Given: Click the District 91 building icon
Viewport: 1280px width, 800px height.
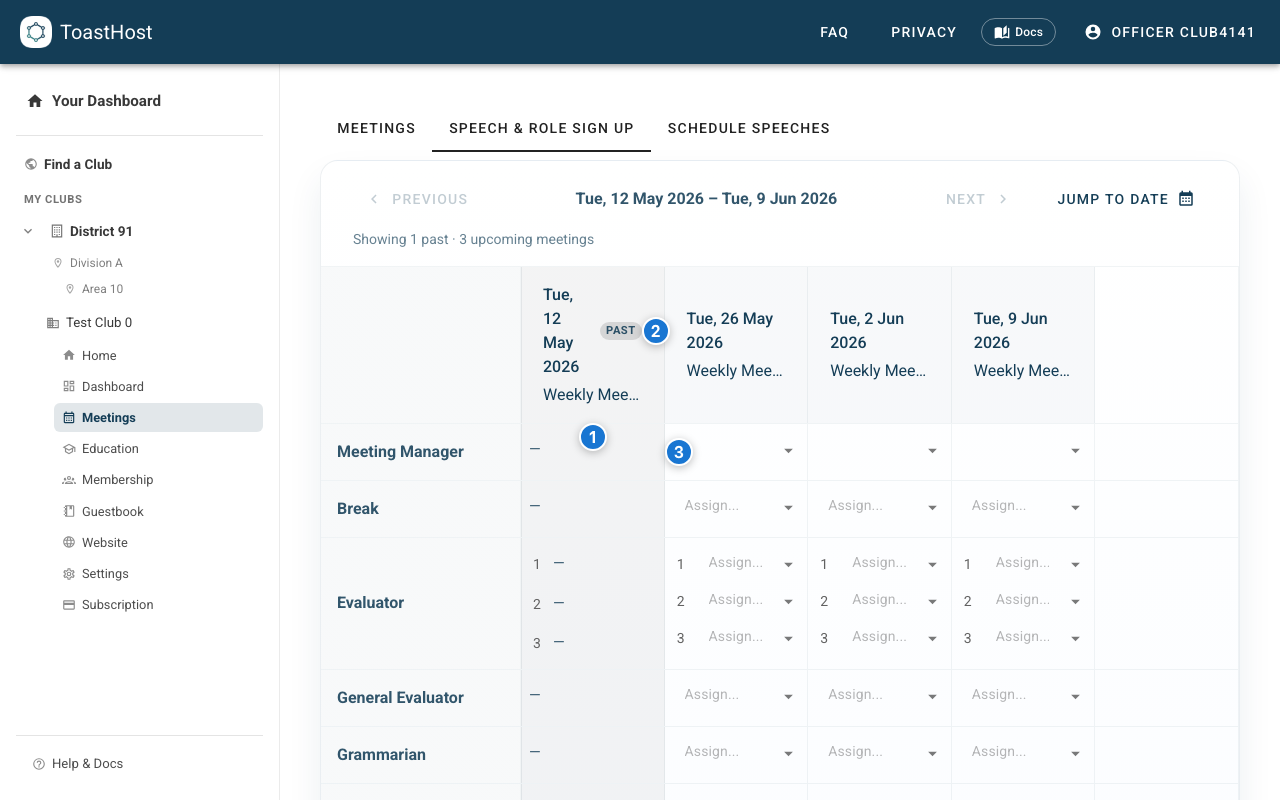Looking at the screenshot, I should (x=57, y=231).
